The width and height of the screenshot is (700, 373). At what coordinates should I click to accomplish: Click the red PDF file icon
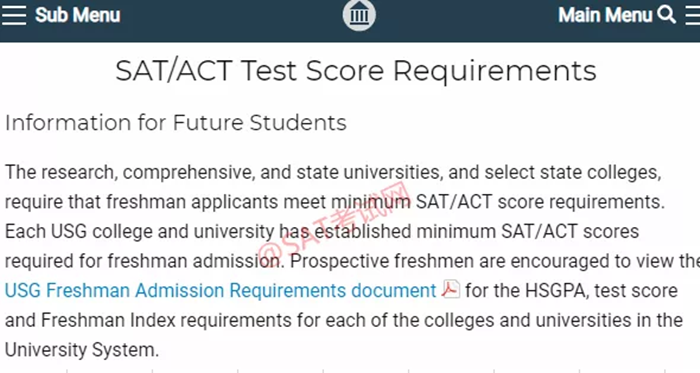(x=450, y=289)
